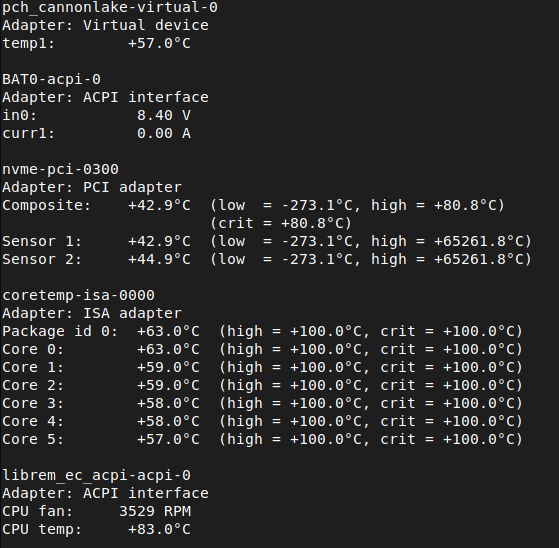Click the Package id 0 temperature
Screen dimensions: 559x548
click(168, 332)
